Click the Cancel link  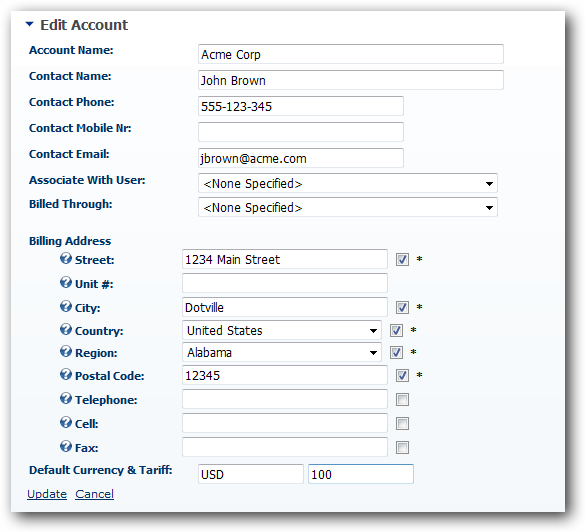(94, 494)
